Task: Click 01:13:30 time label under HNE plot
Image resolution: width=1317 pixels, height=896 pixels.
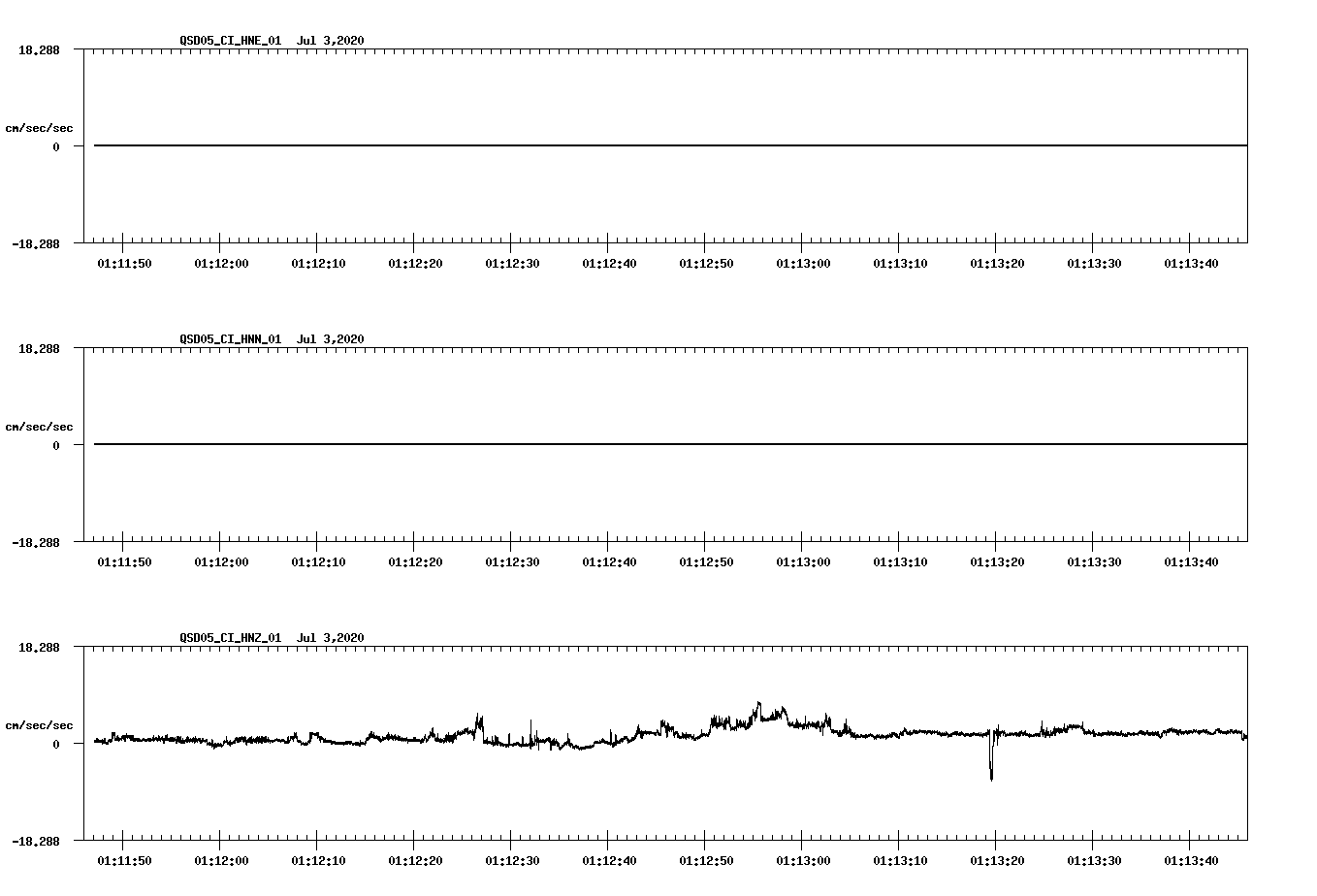Action: pyautogui.click(x=1094, y=264)
